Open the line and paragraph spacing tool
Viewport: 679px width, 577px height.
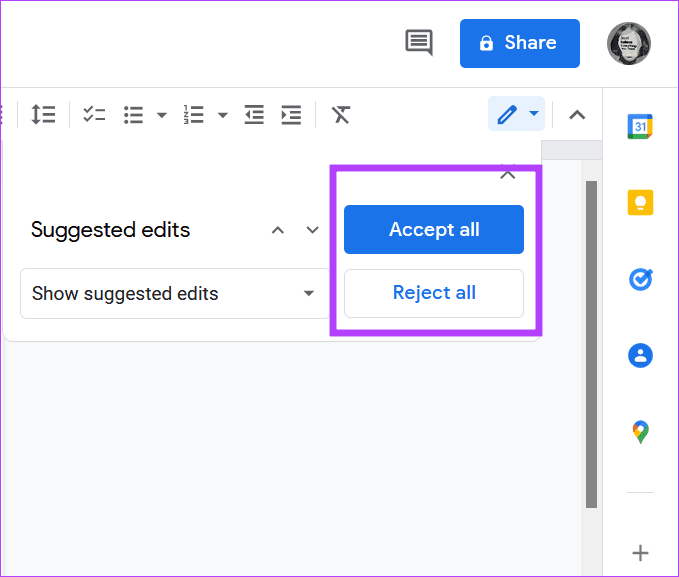click(43, 114)
